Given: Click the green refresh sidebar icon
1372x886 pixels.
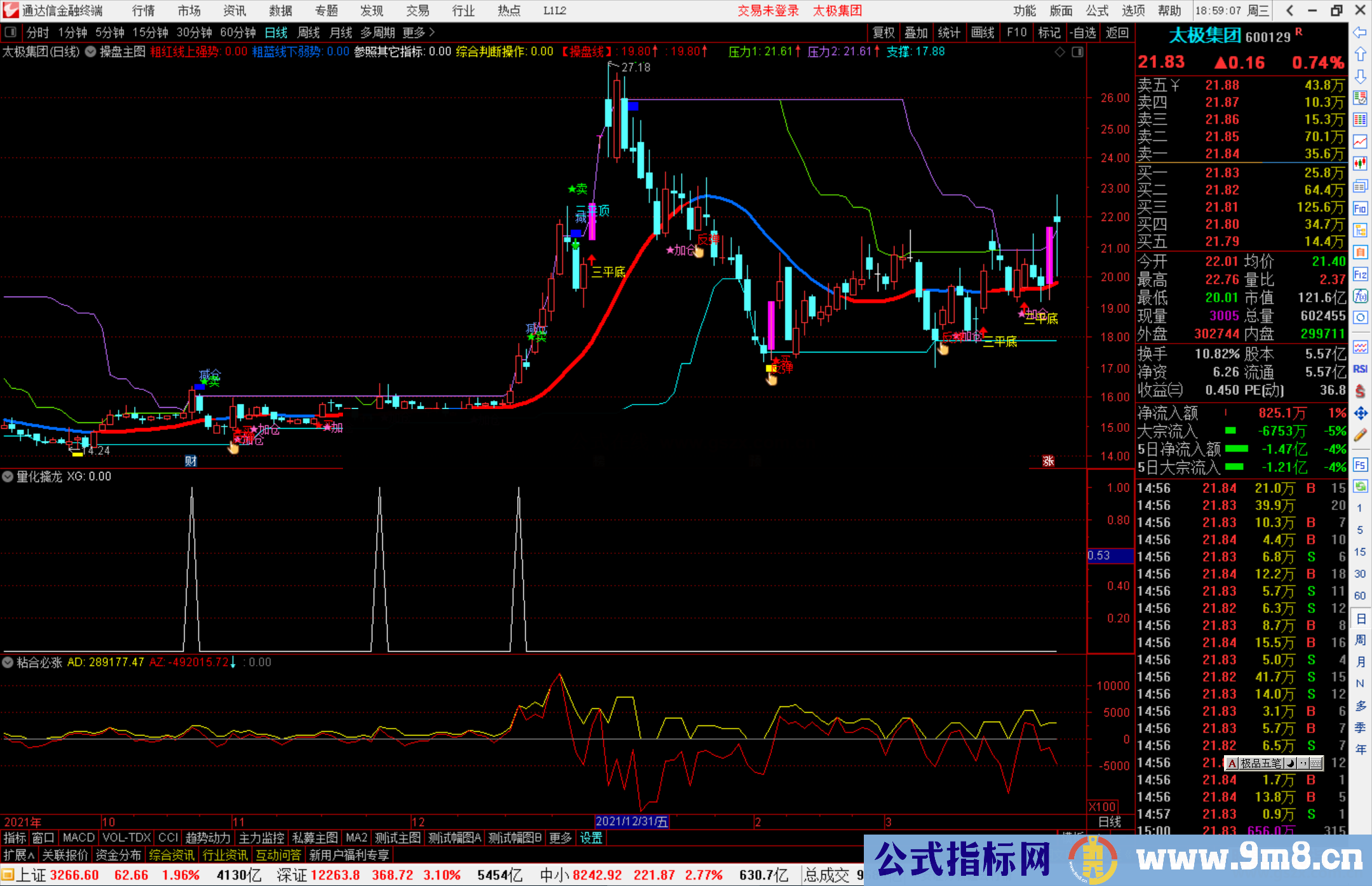Looking at the screenshot, I should click(1360, 487).
